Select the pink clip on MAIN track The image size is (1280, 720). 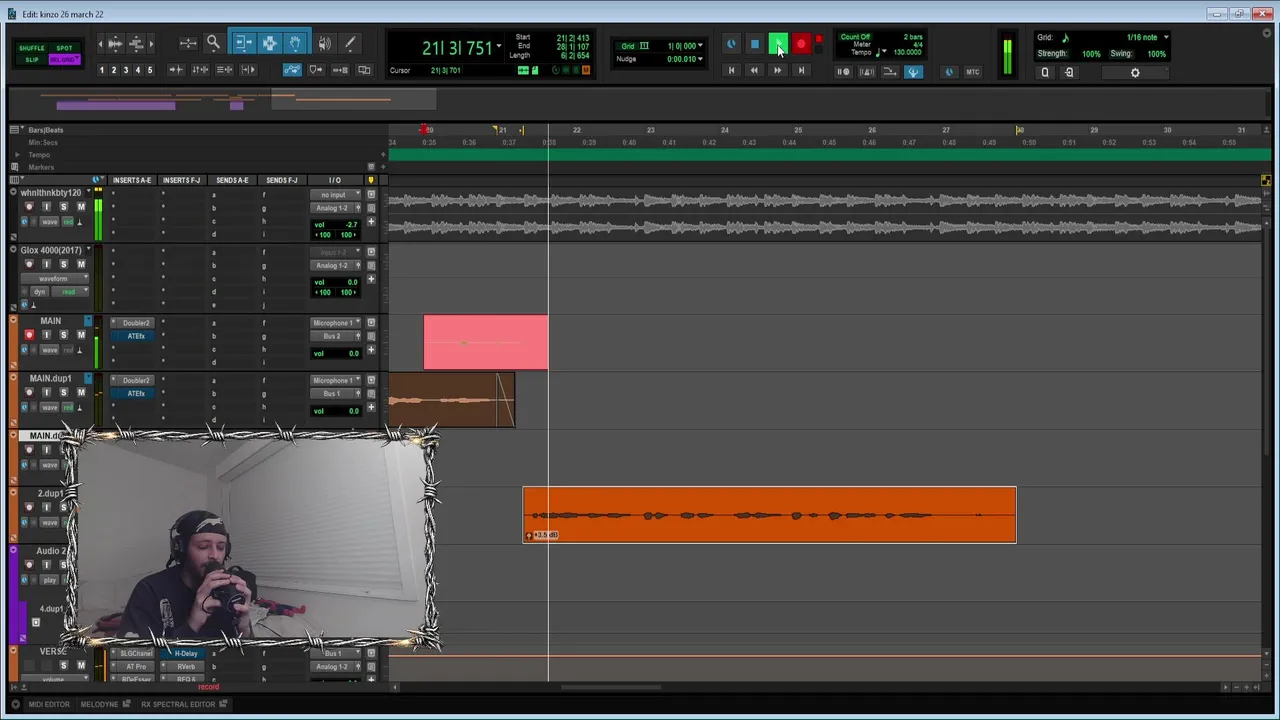click(485, 342)
